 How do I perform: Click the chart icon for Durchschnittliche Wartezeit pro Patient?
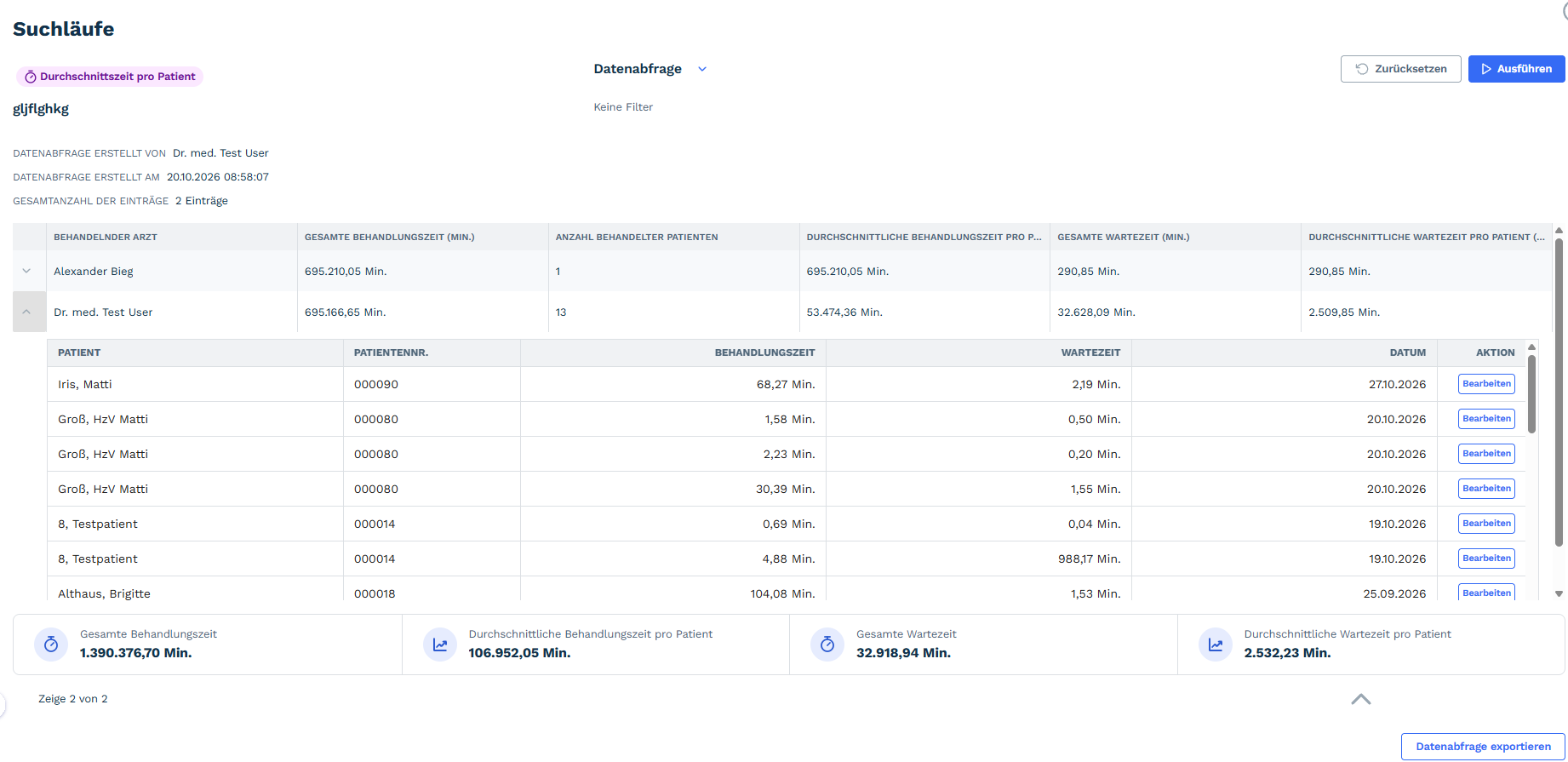(x=1216, y=645)
